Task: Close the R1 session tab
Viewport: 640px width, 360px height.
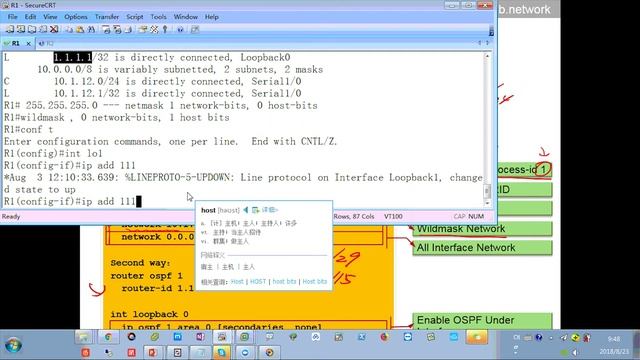Action: pyautogui.click(x=28, y=43)
